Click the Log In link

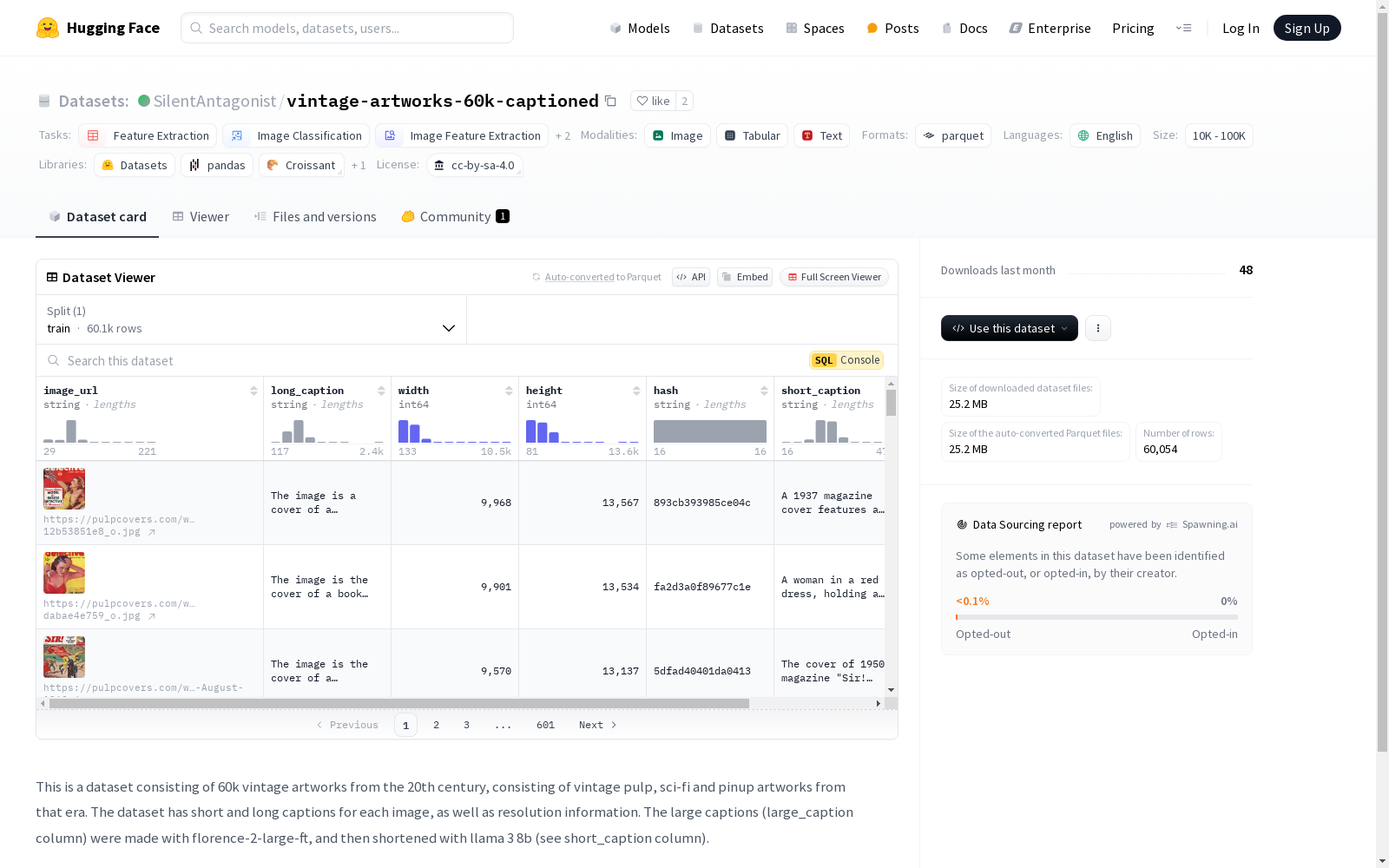1241,28
